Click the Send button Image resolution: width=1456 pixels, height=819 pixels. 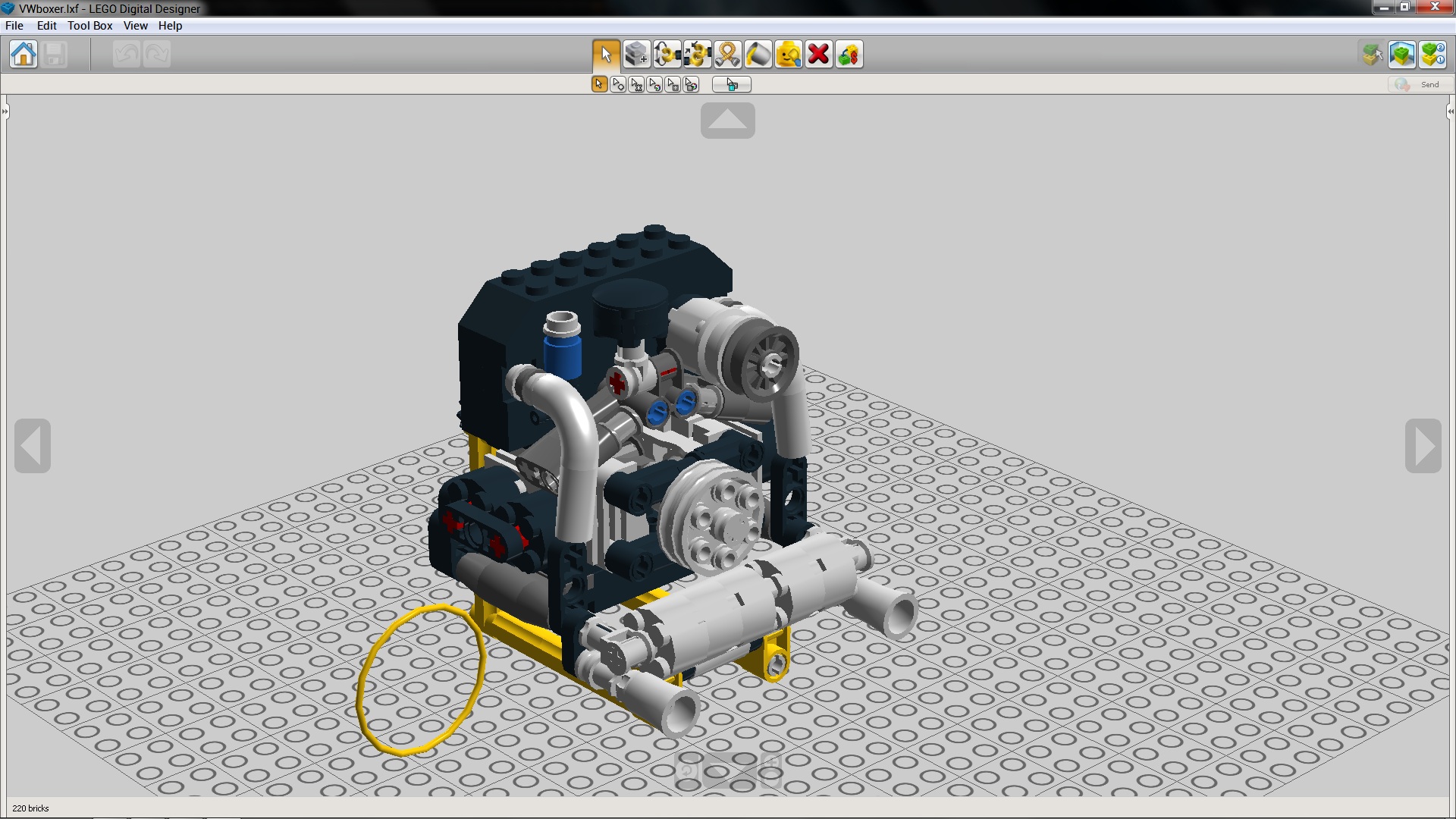(x=1420, y=84)
